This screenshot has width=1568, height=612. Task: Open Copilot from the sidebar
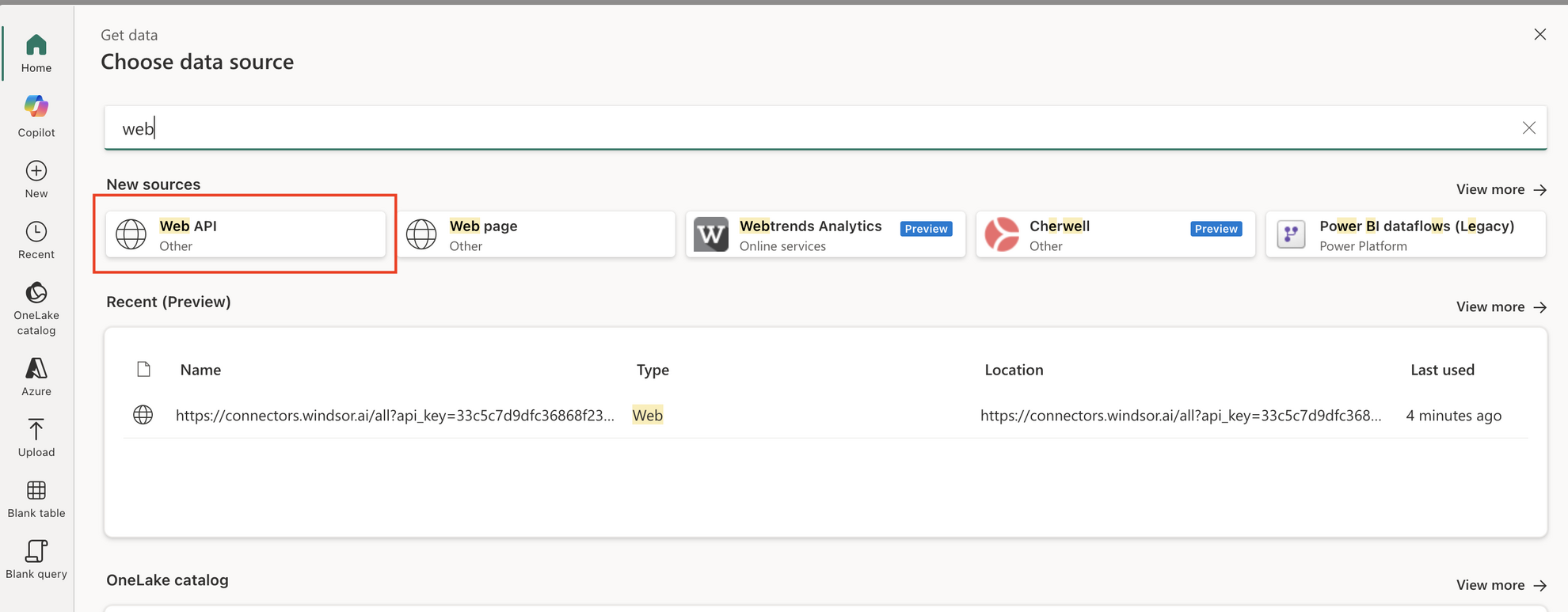36,116
